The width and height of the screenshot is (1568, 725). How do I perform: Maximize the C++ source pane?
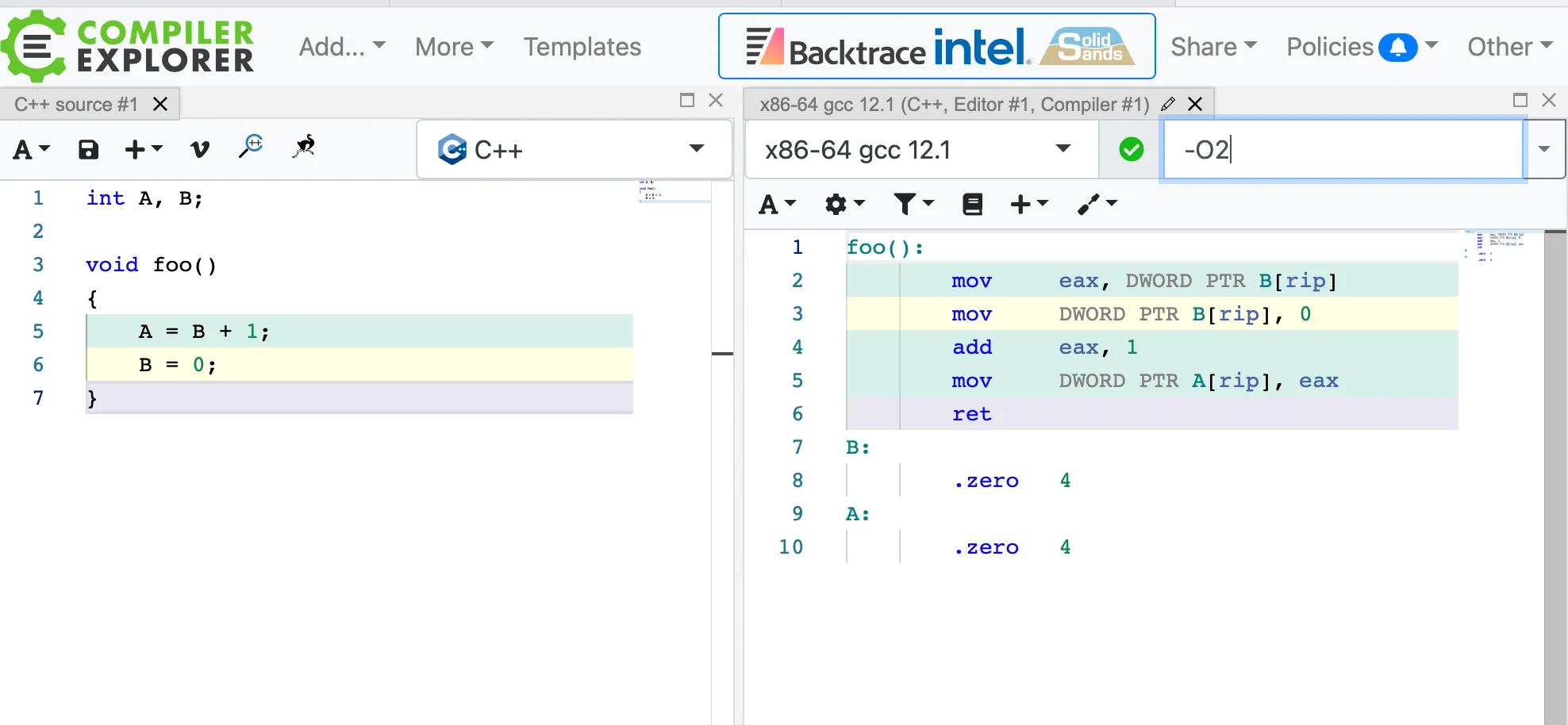click(687, 100)
